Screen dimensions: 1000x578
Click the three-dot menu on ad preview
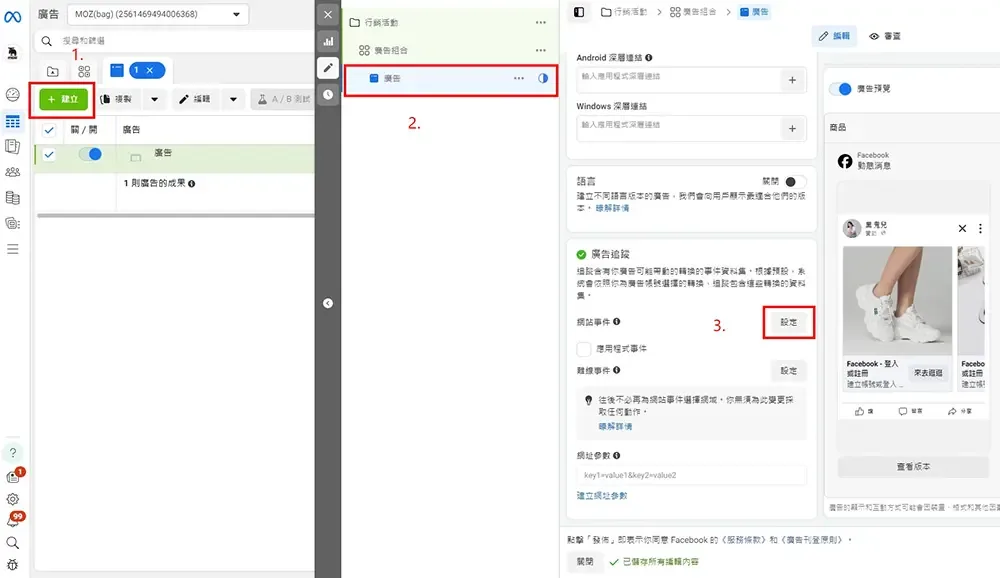tap(980, 228)
